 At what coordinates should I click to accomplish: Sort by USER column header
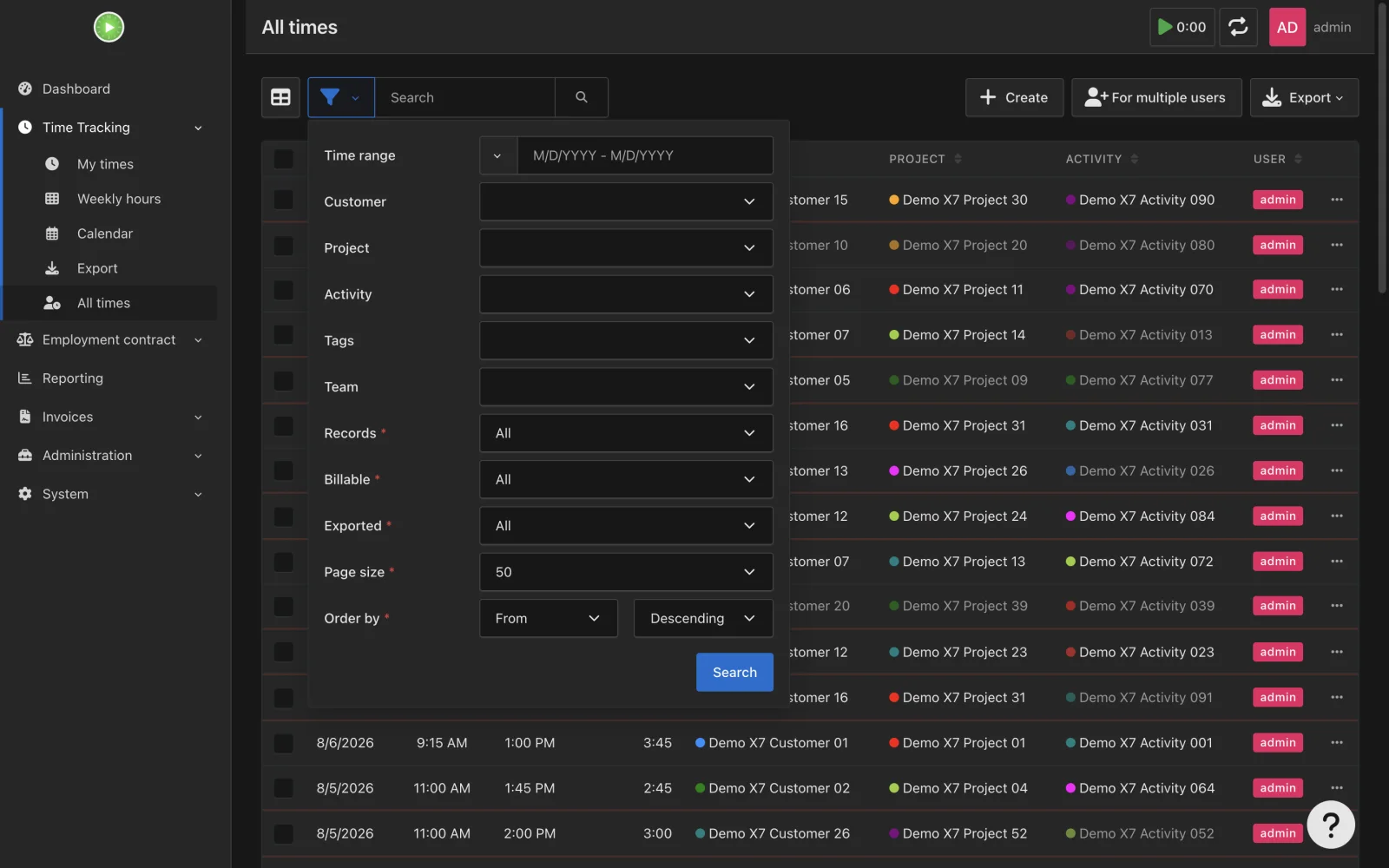click(1277, 159)
